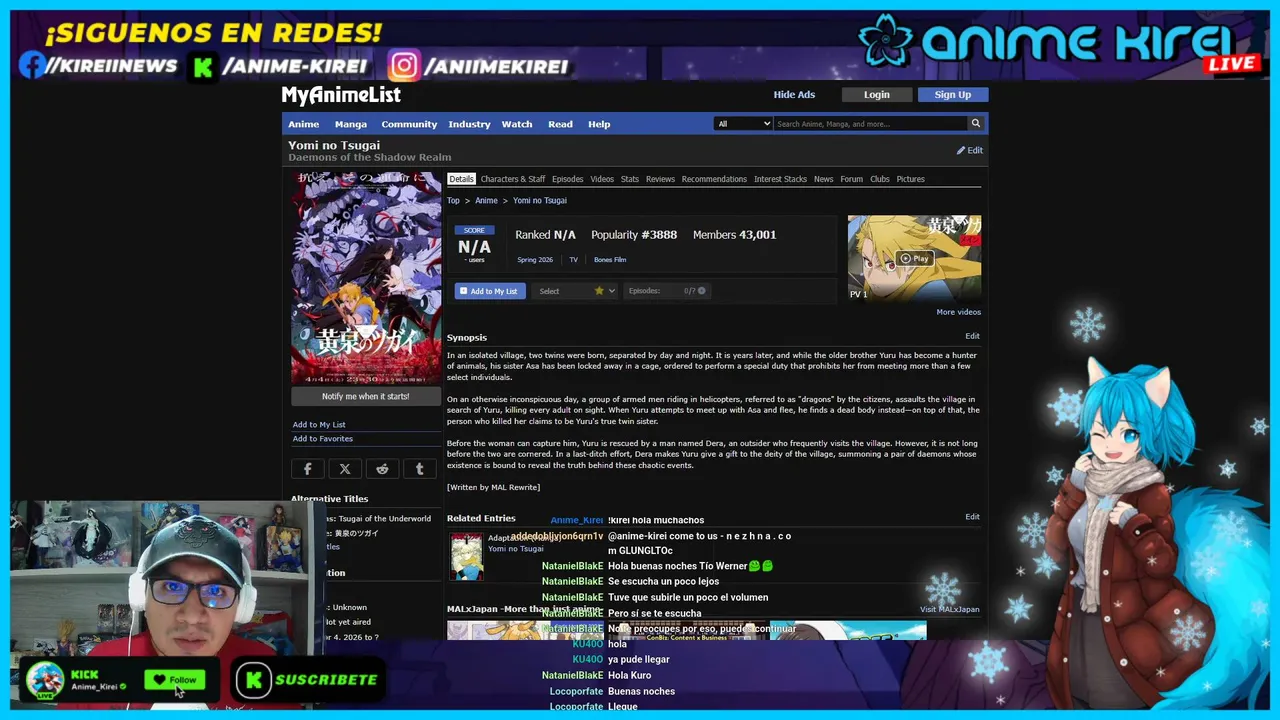Switch to the Videos tab
This screenshot has width=1280, height=720.
pos(602,179)
